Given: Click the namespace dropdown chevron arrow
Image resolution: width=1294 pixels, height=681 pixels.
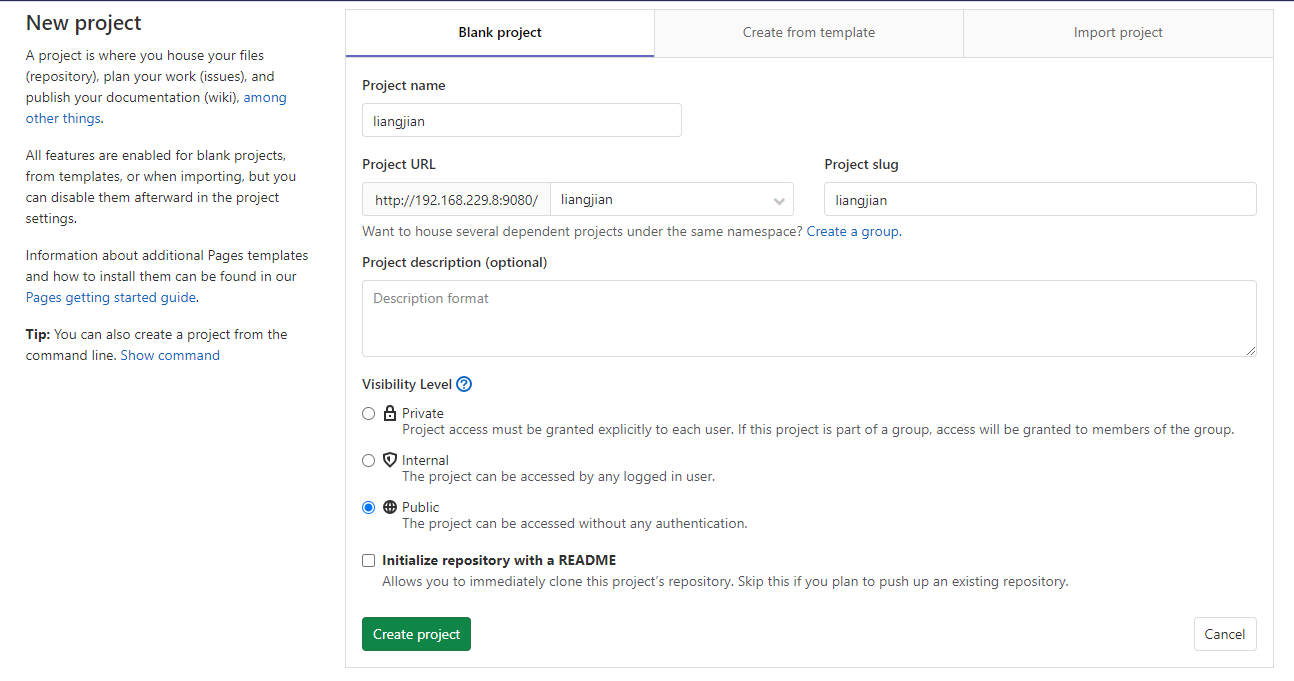Looking at the screenshot, I should [x=779, y=201].
